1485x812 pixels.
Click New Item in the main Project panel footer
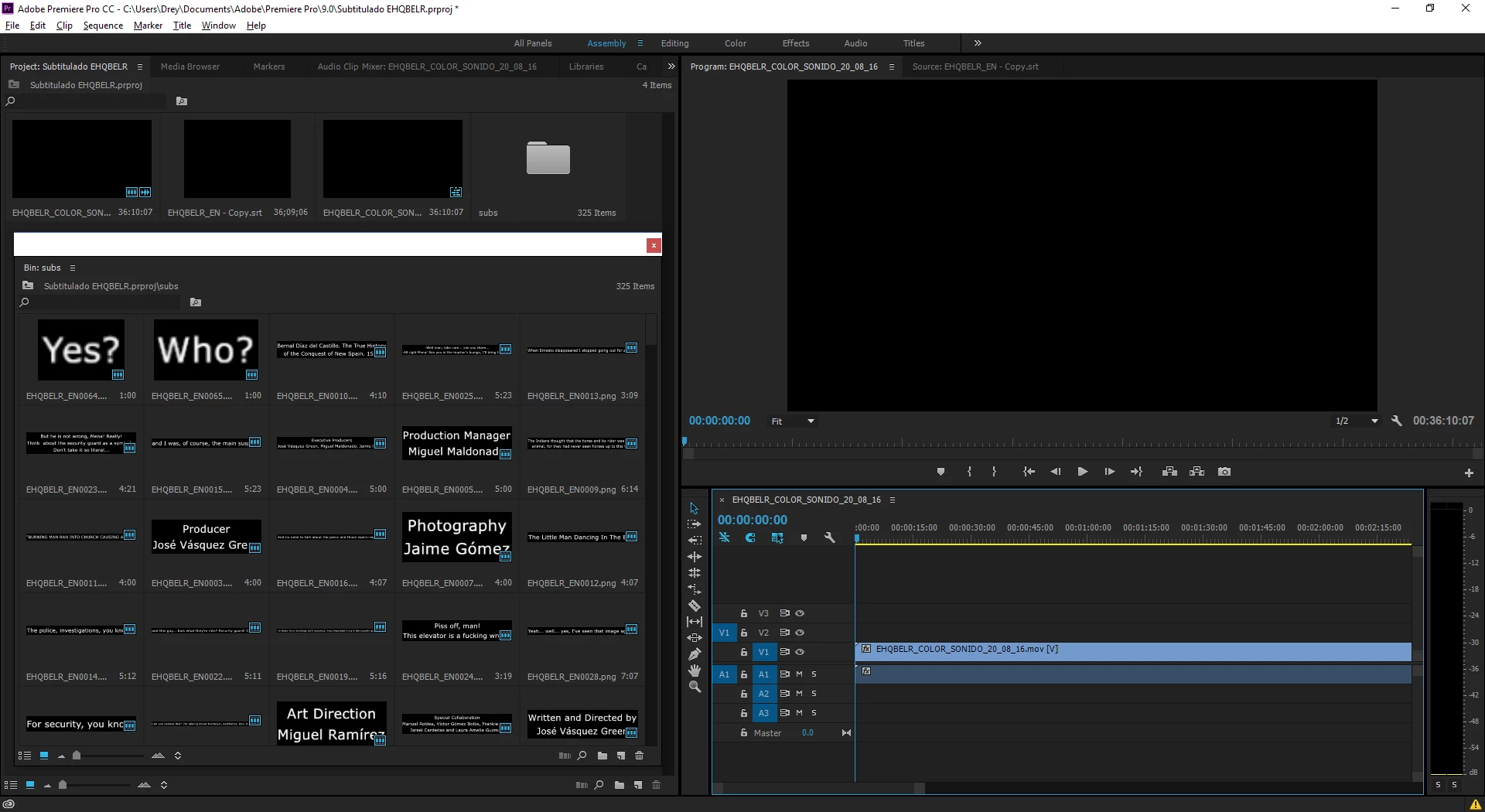[638, 785]
